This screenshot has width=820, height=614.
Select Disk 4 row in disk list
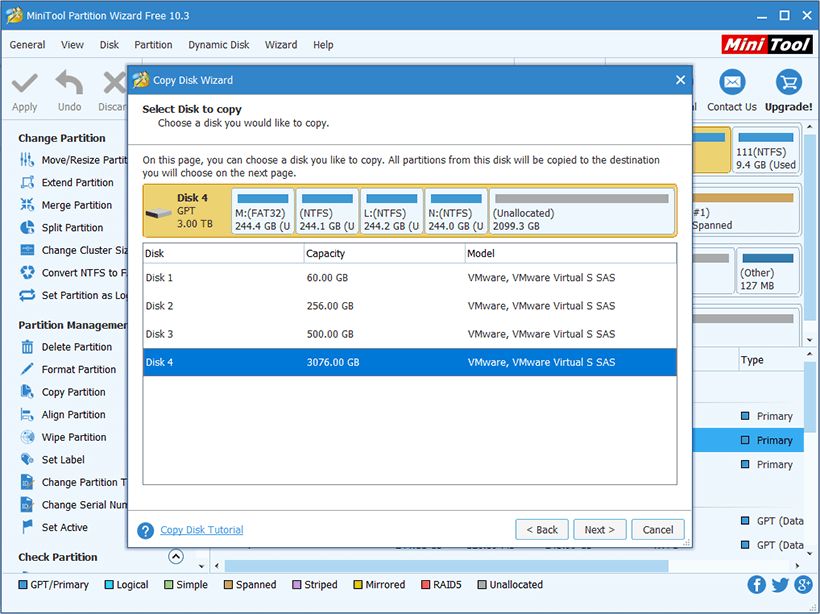tap(409, 362)
